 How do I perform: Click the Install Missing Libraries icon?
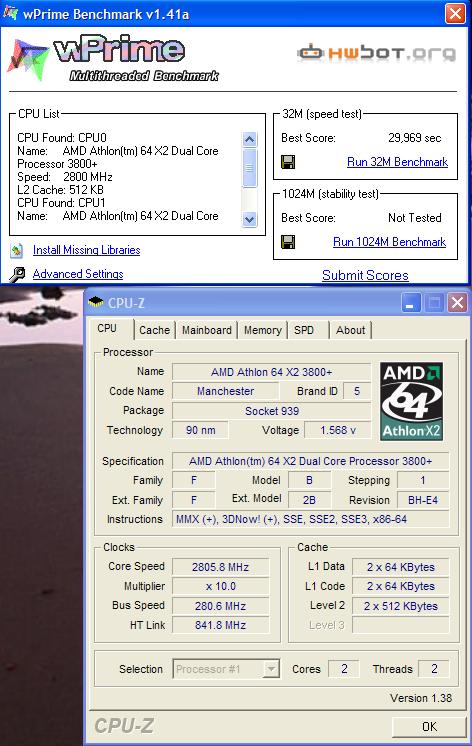tap(17, 250)
